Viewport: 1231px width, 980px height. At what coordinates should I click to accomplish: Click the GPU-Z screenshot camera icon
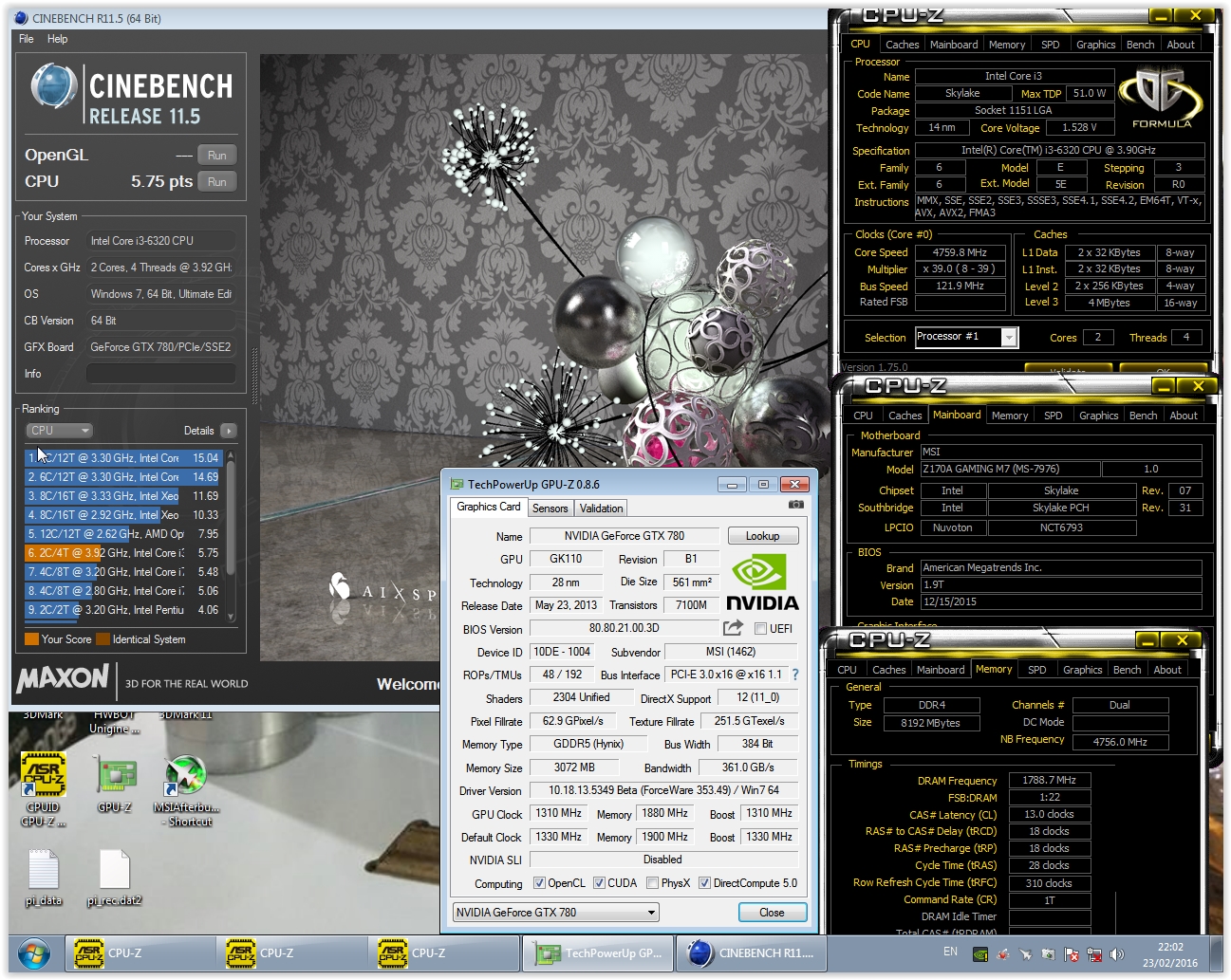click(x=795, y=506)
